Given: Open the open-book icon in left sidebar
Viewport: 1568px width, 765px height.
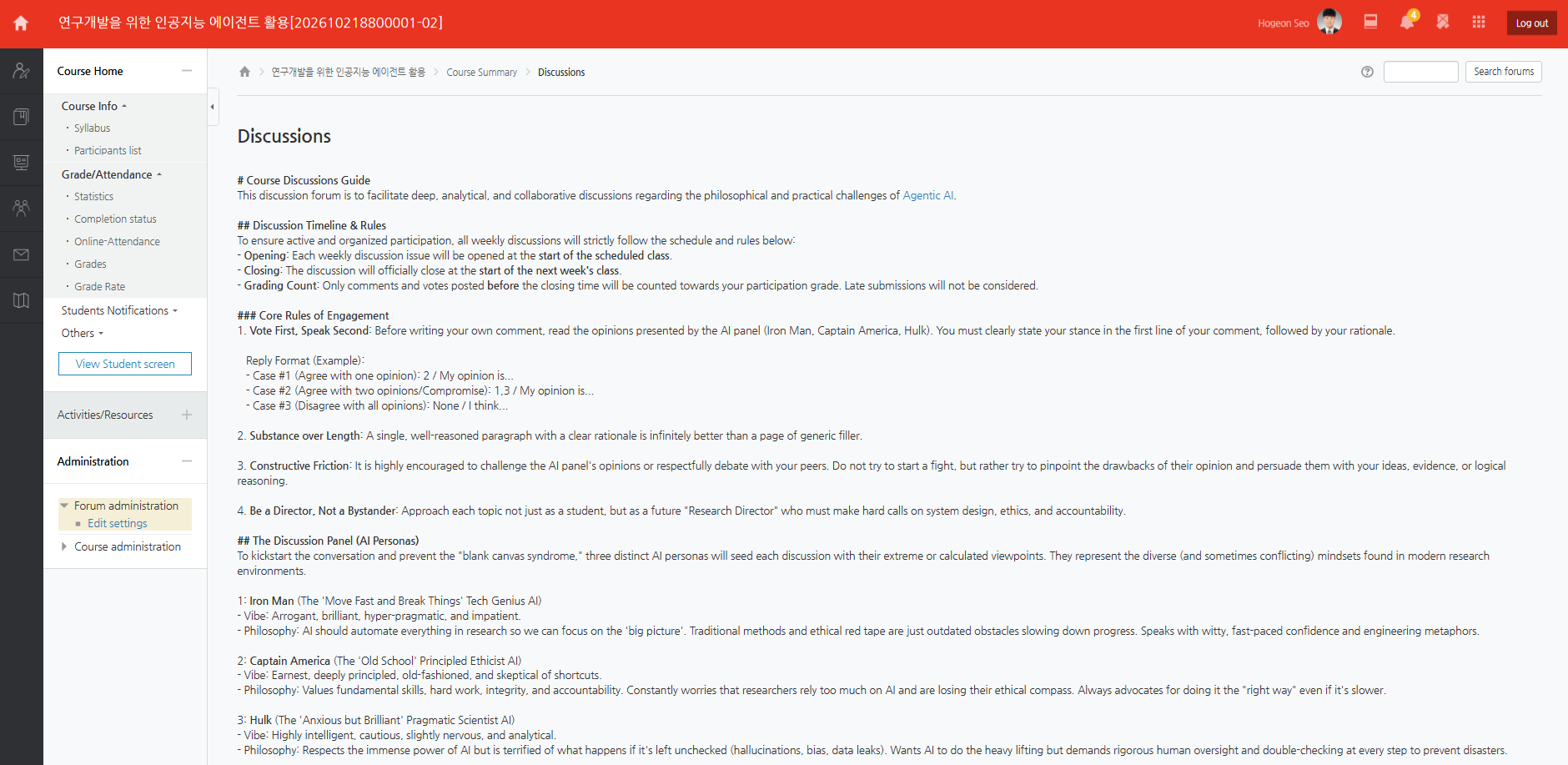Looking at the screenshot, I should click(22, 300).
